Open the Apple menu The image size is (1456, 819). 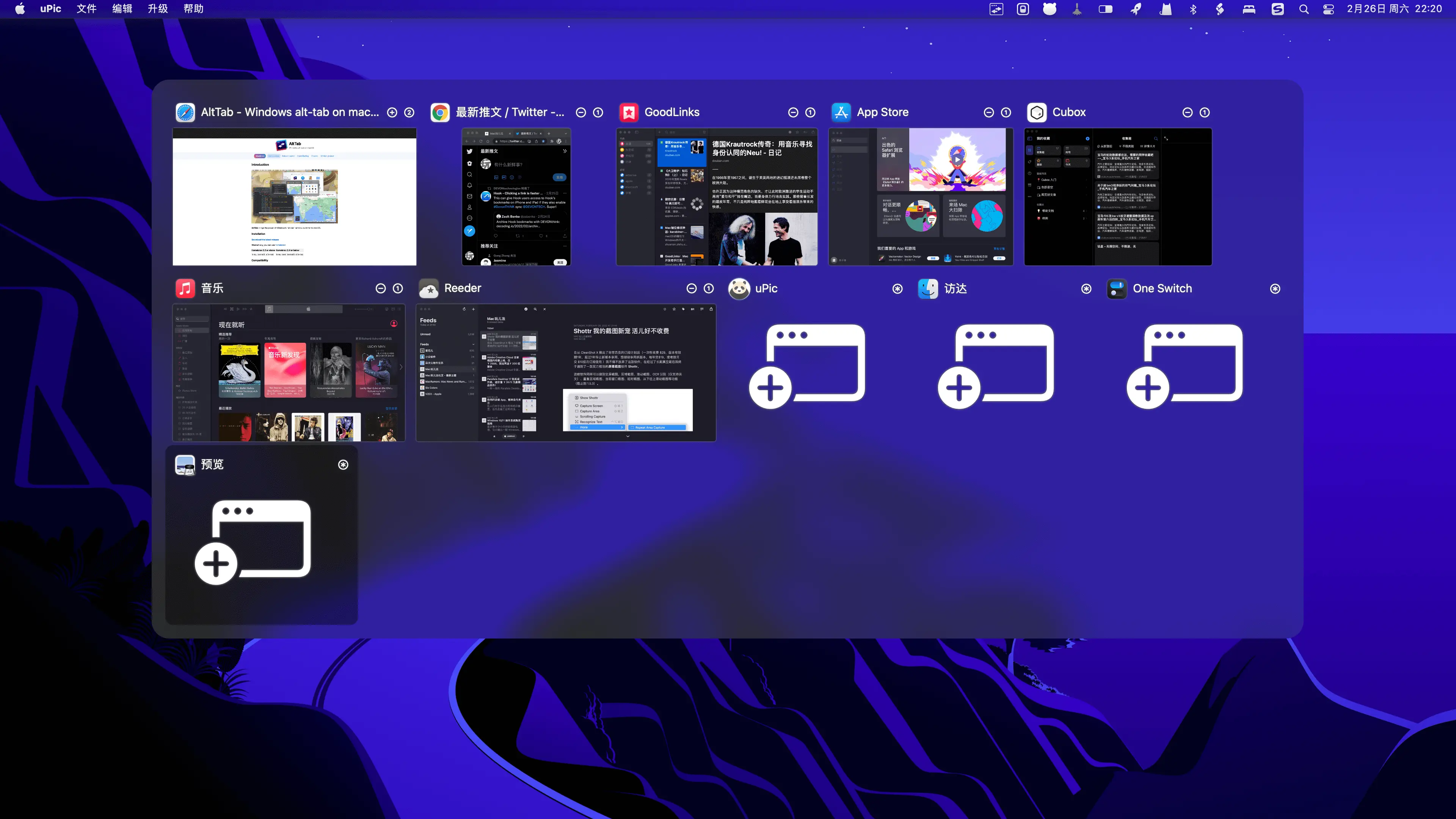(20, 8)
